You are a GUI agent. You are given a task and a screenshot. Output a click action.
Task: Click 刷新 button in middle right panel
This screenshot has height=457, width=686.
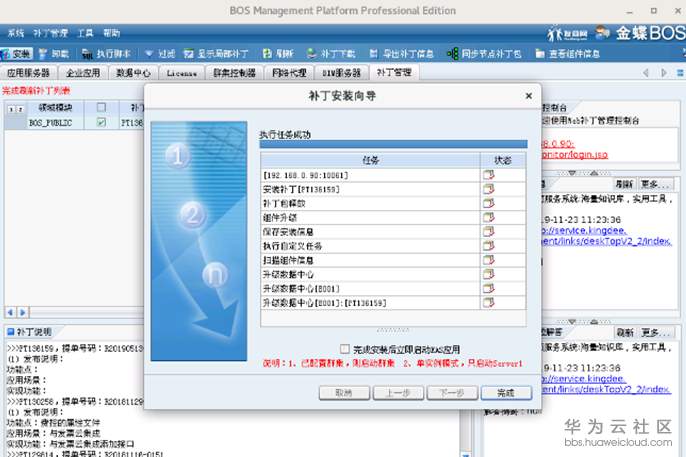click(624, 184)
